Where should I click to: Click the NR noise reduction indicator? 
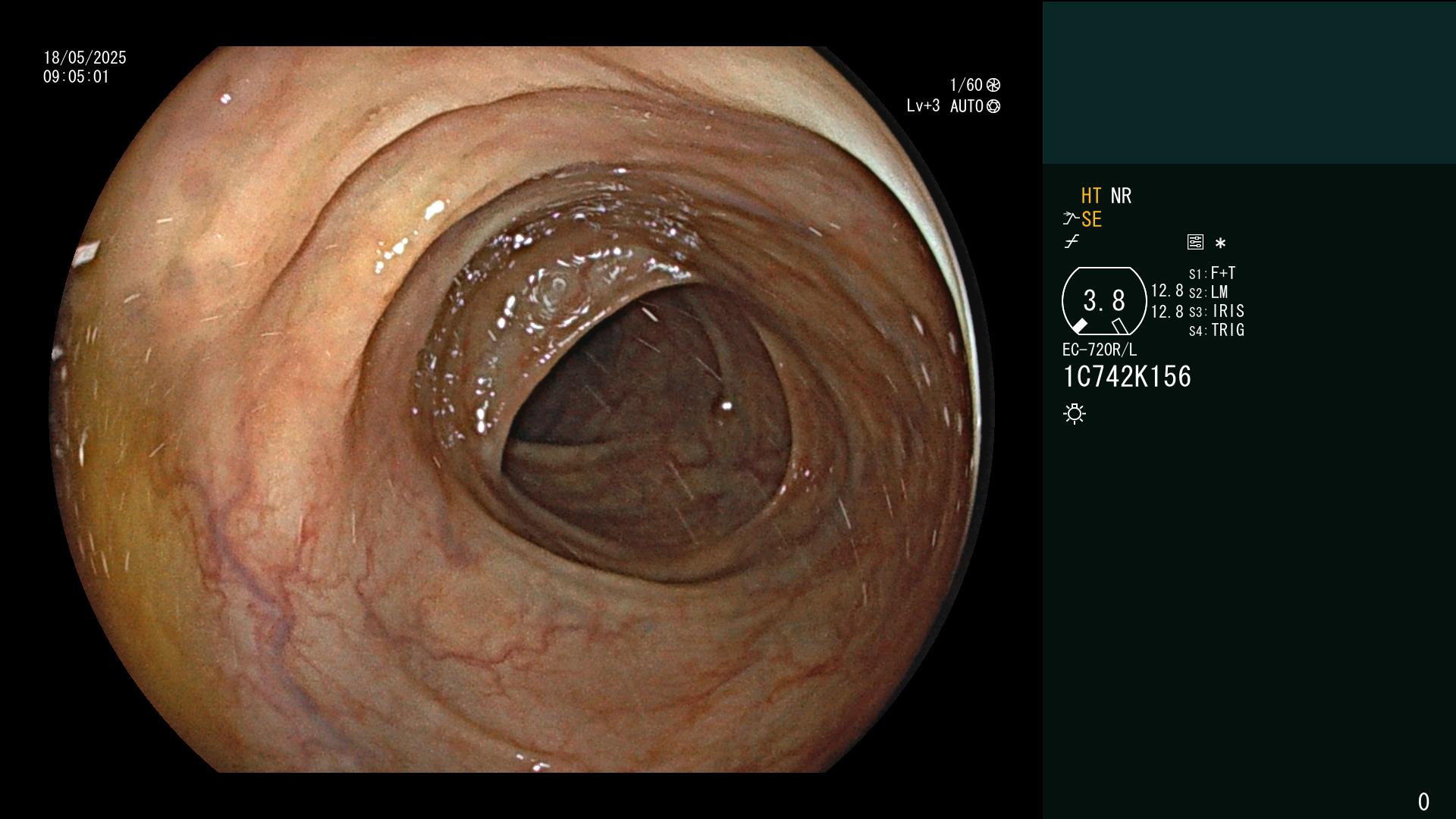pos(1121,196)
